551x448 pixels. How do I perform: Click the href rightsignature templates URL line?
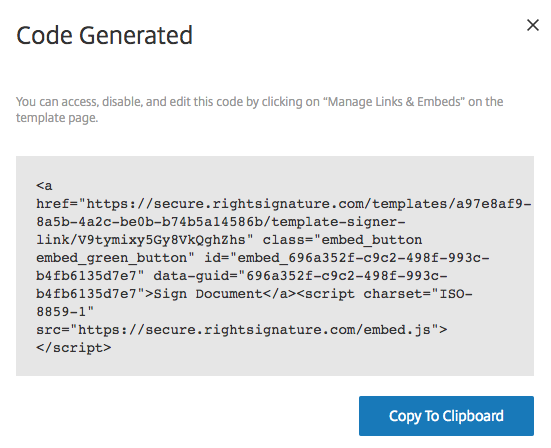tap(284, 204)
